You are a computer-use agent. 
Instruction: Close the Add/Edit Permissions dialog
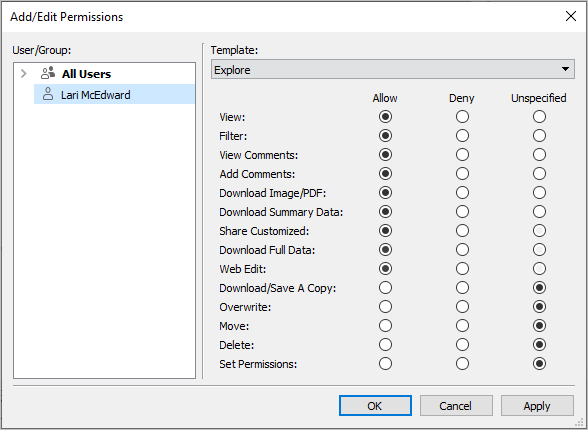(x=571, y=16)
